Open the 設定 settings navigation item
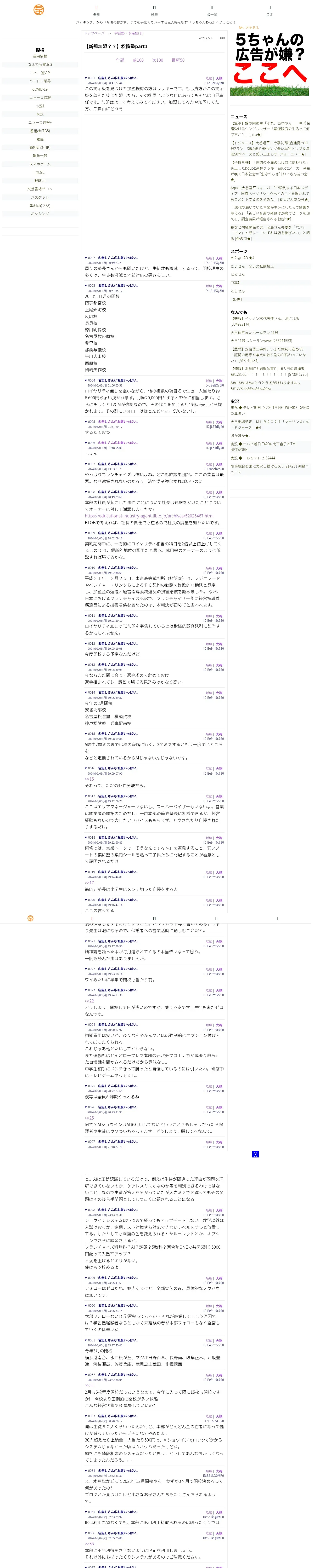The width and height of the screenshot is (314, 1568). point(270,10)
